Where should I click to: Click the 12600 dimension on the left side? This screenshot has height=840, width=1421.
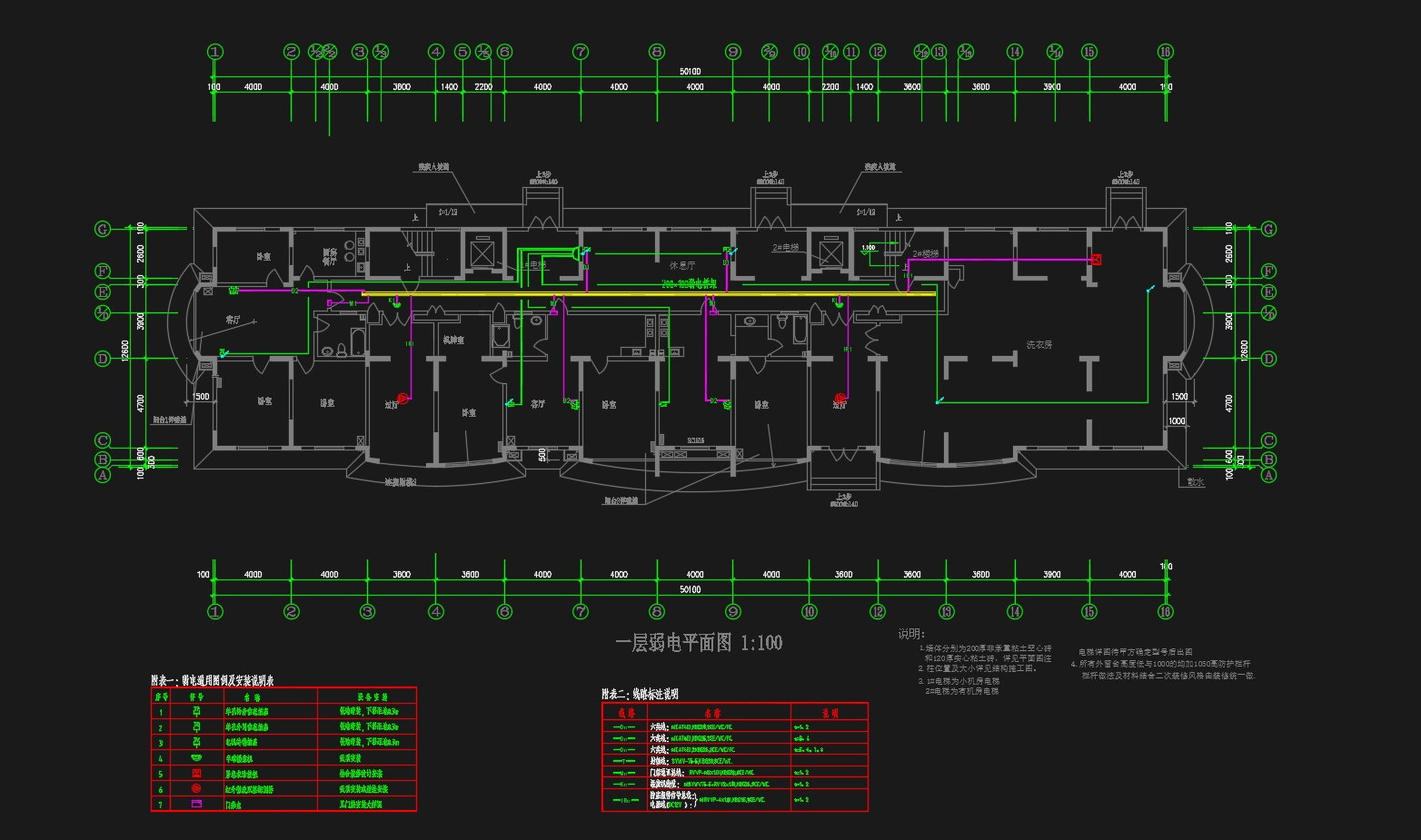125,350
